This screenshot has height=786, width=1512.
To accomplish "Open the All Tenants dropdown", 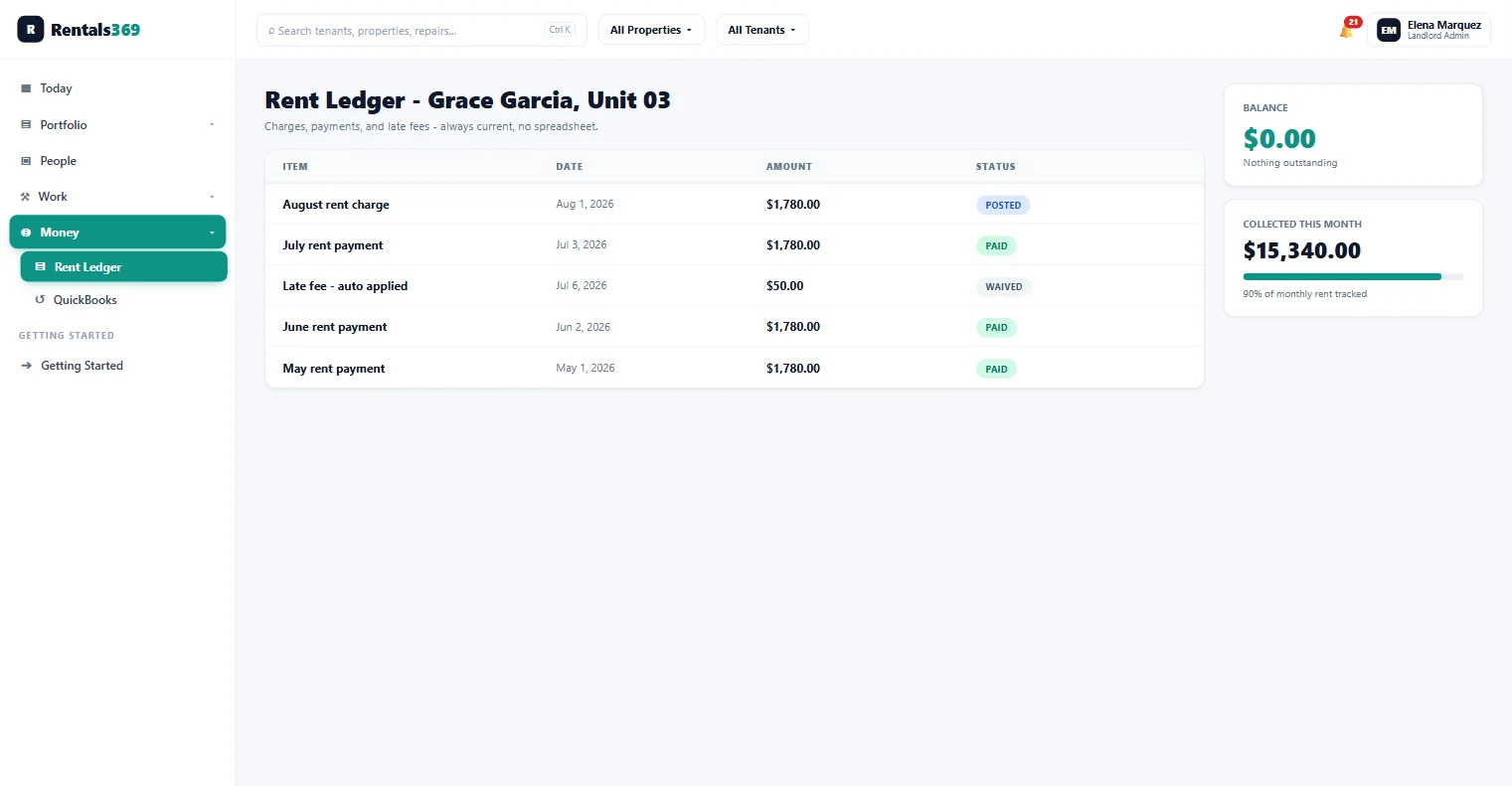I will 762,30.
